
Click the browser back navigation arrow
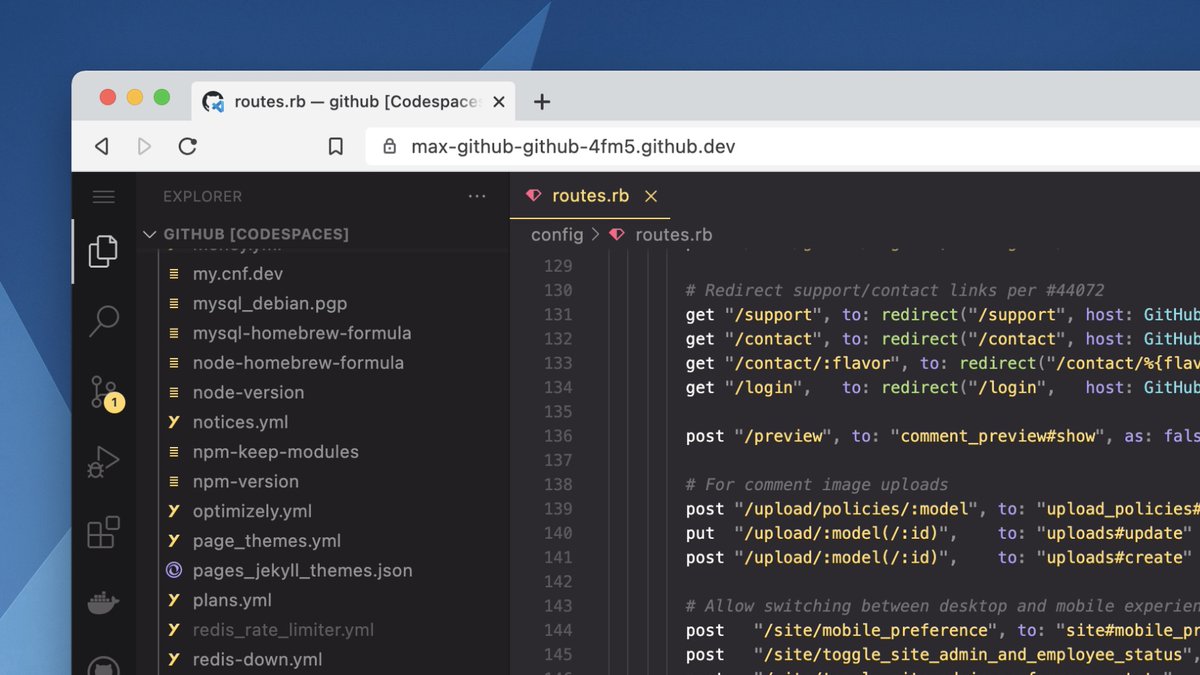(101, 145)
